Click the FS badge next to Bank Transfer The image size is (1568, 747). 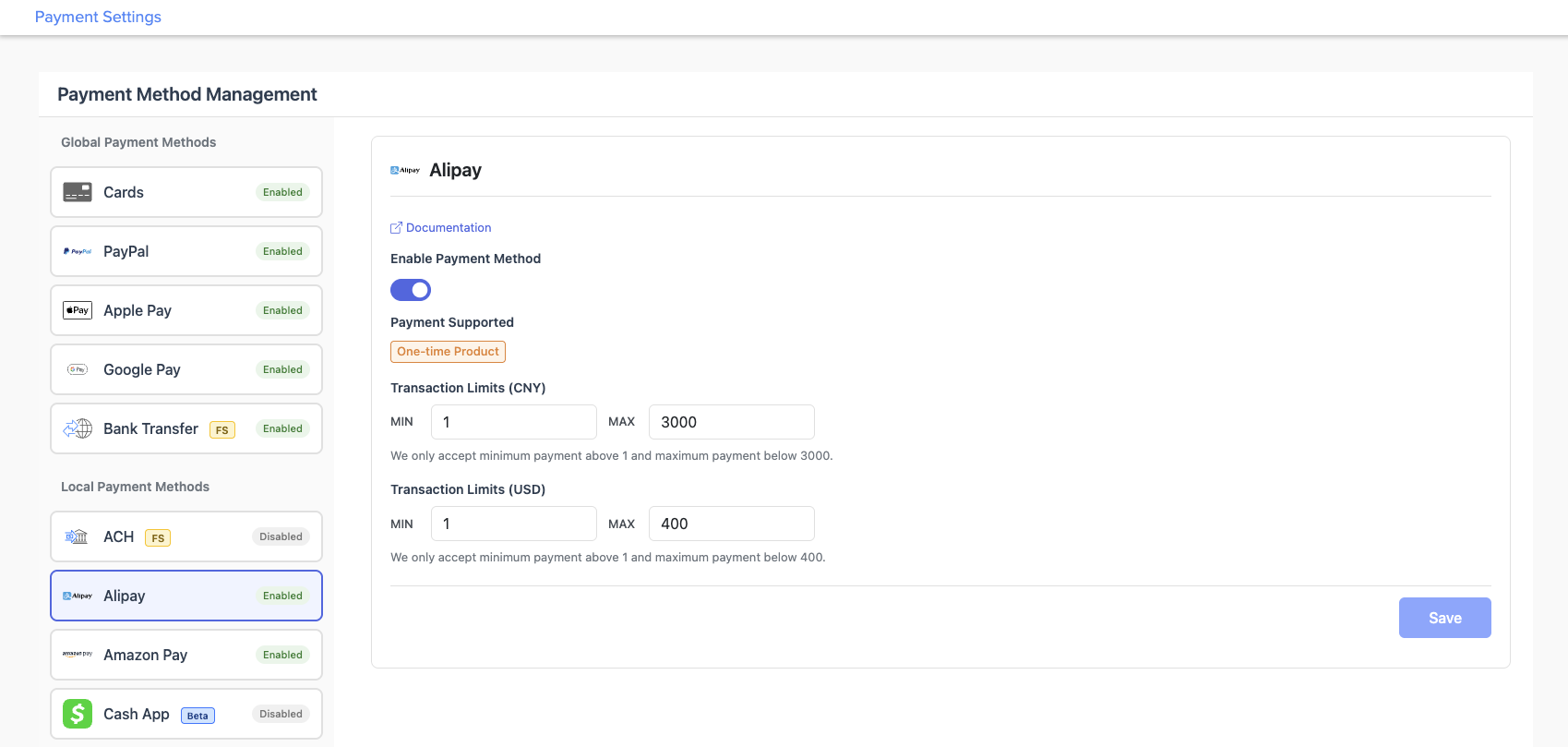[x=222, y=430]
